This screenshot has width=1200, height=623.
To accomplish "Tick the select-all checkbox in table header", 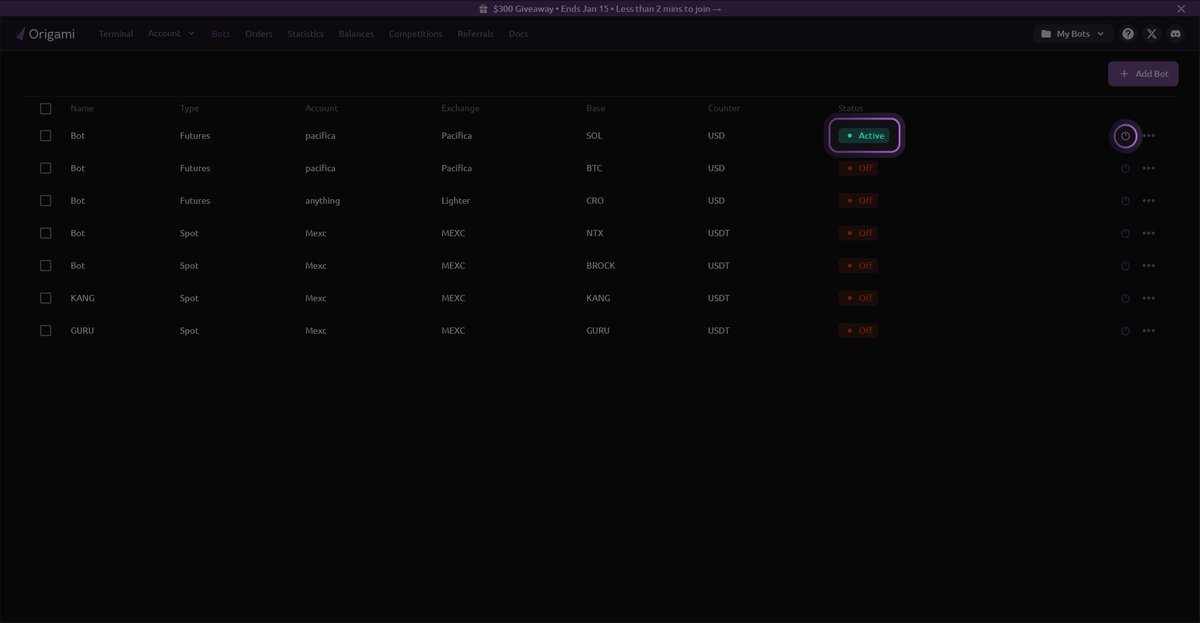I will pos(45,108).
